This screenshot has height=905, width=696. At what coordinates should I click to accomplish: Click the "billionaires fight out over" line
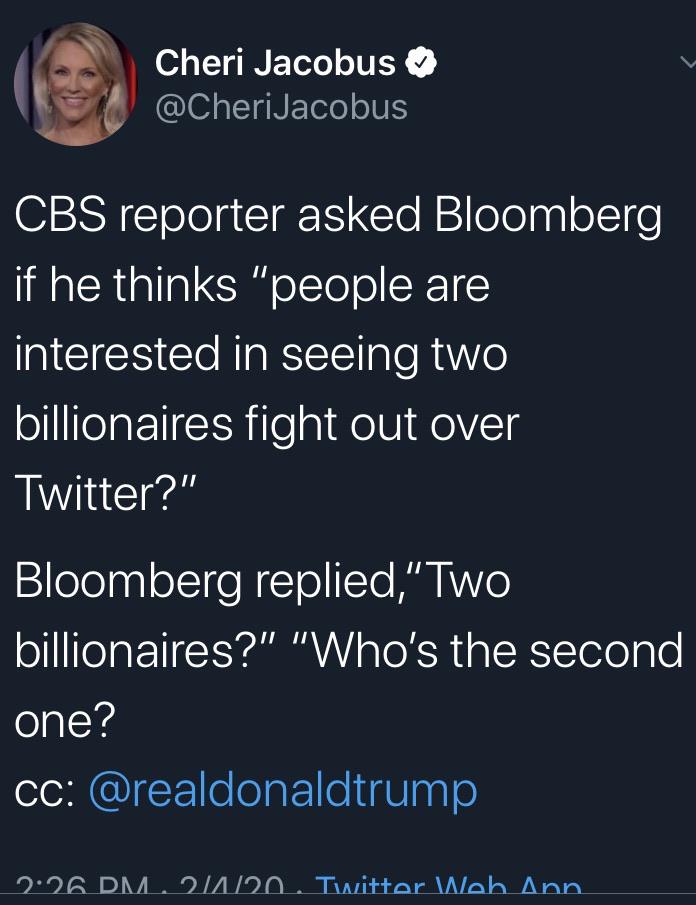pos(267,423)
